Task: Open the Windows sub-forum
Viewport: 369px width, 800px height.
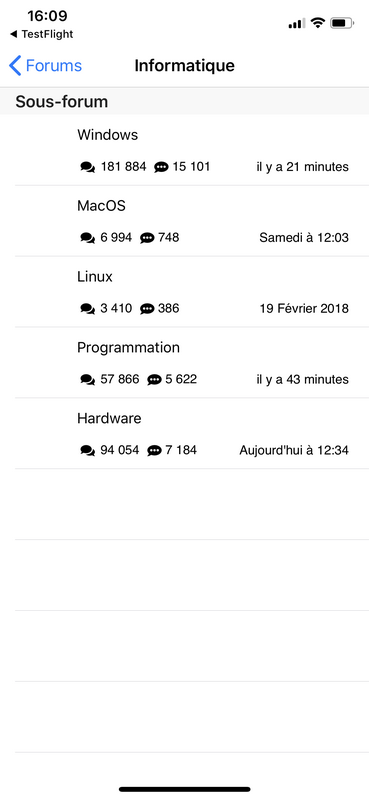Action: pyautogui.click(x=184, y=151)
